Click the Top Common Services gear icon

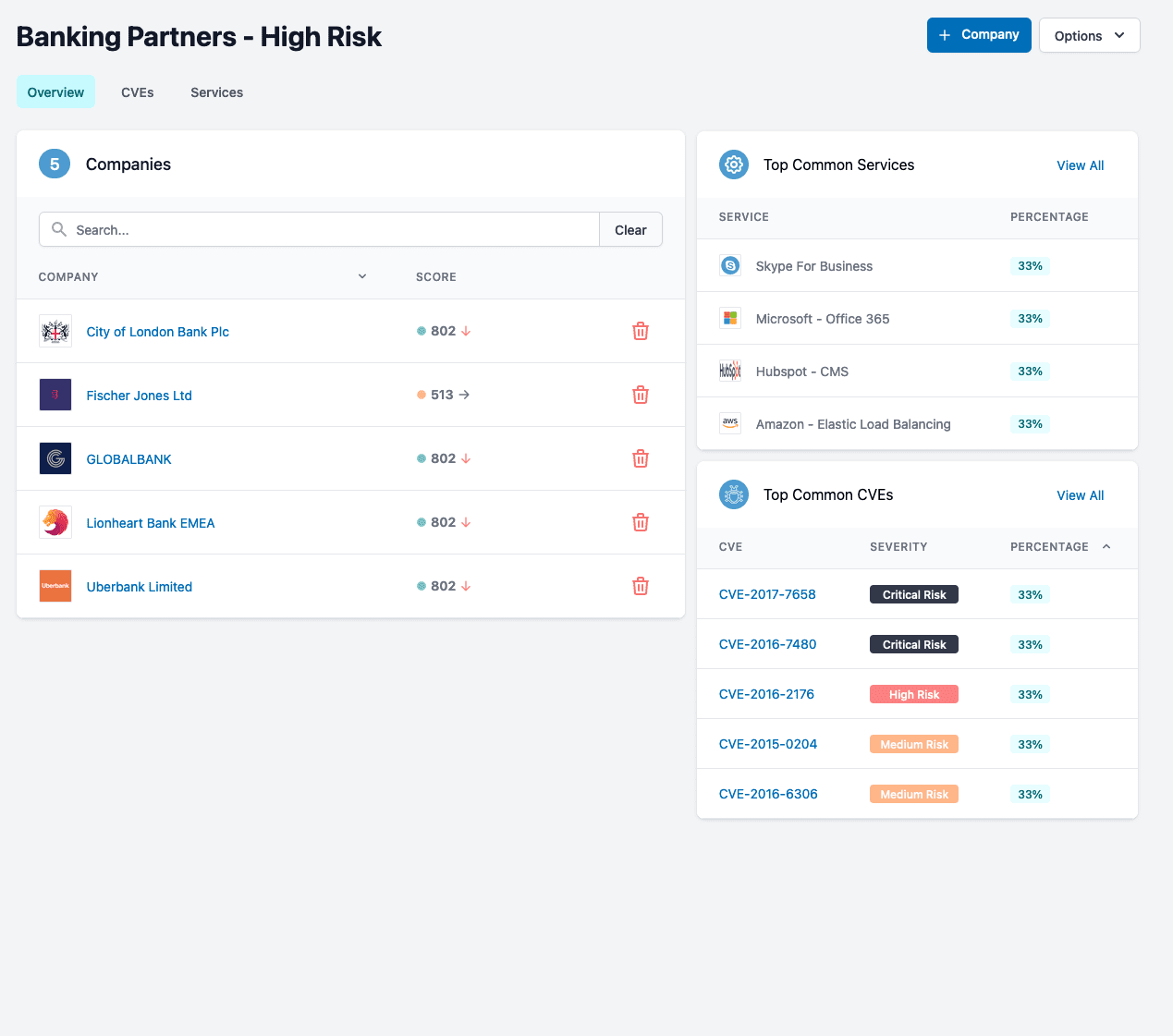734,165
